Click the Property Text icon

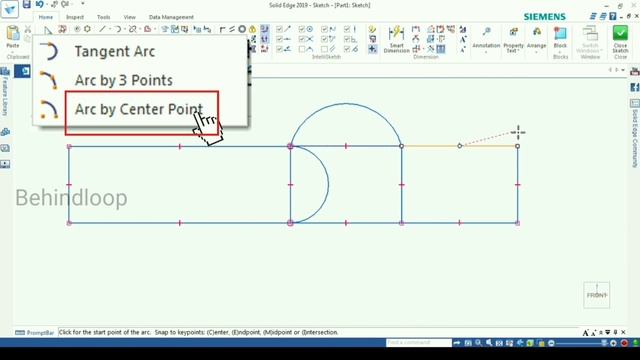[513, 32]
